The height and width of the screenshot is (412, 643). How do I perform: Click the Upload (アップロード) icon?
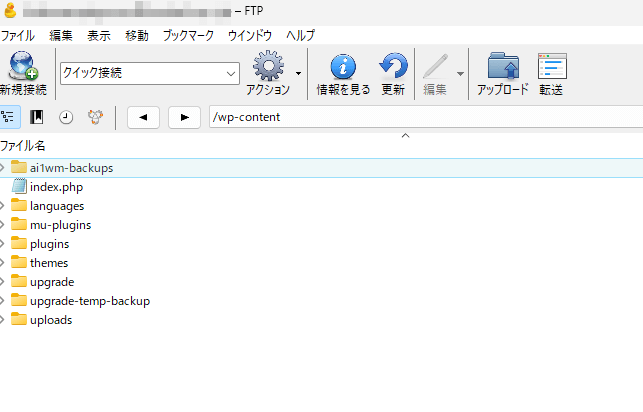(502, 68)
